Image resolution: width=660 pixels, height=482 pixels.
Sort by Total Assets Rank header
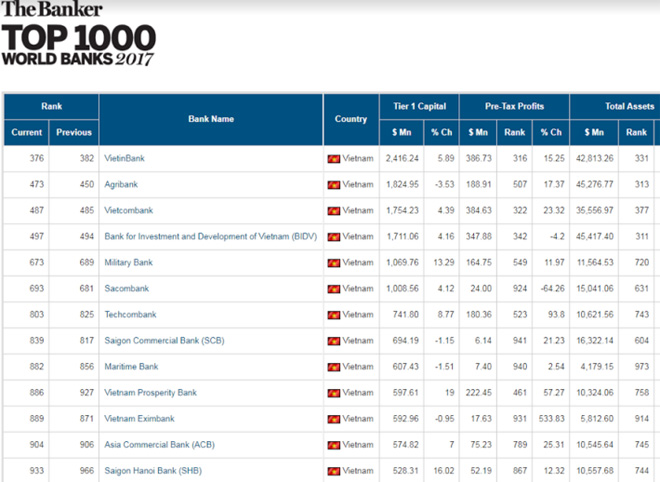[x=636, y=133]
